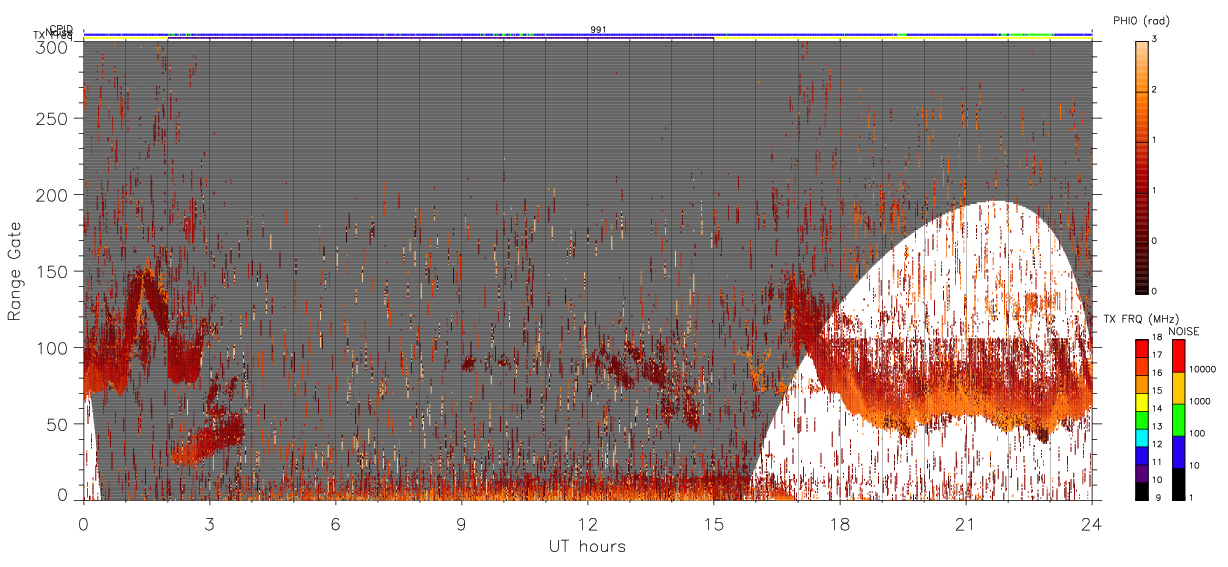Click the green NOISE swatch between 100 and 1000
Viewport: 1228px width, 567px height.
pos(1179,420)
